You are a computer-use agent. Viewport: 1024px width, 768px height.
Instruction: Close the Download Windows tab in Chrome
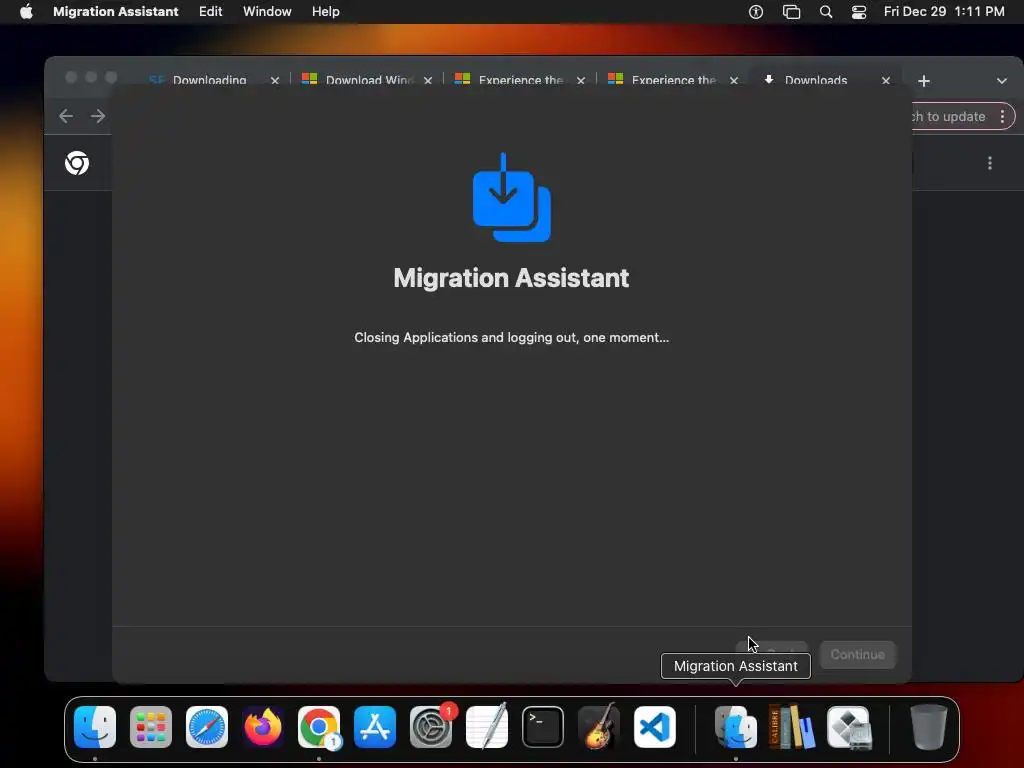click(428, 81)
